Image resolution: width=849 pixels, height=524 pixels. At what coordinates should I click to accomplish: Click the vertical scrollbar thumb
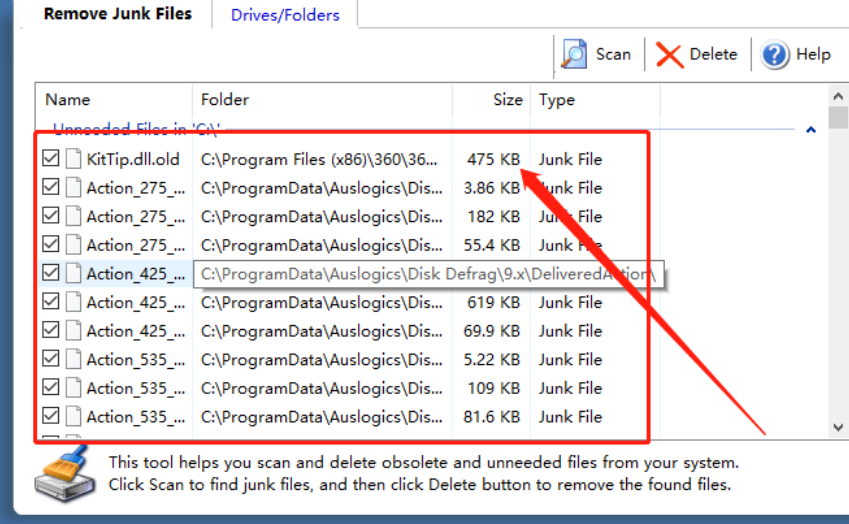tap(838, 117)
